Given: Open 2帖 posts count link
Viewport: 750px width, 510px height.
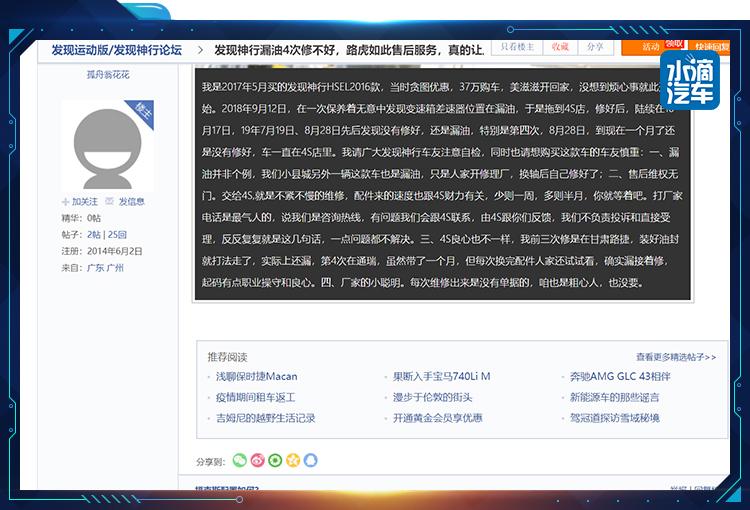Looking at the screenshot, I should [x=94, y=234].
